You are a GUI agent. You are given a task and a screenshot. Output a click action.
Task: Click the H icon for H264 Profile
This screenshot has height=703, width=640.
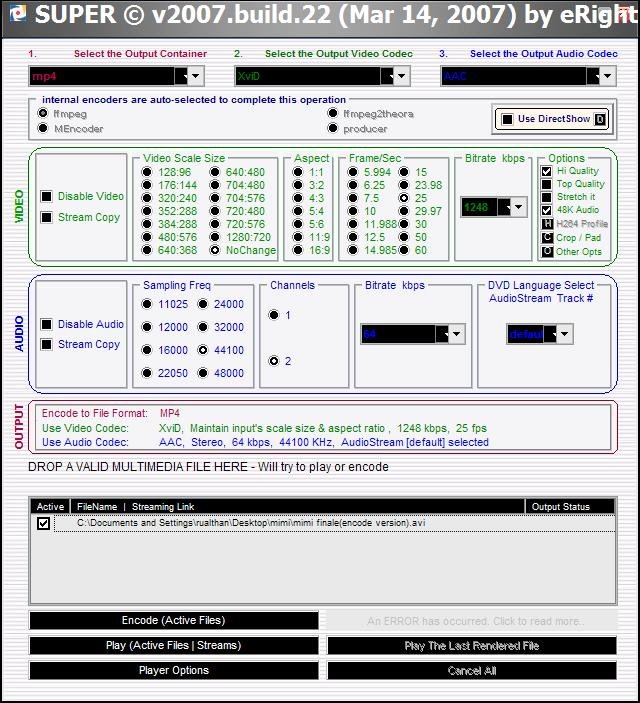[x=547, y=224]
